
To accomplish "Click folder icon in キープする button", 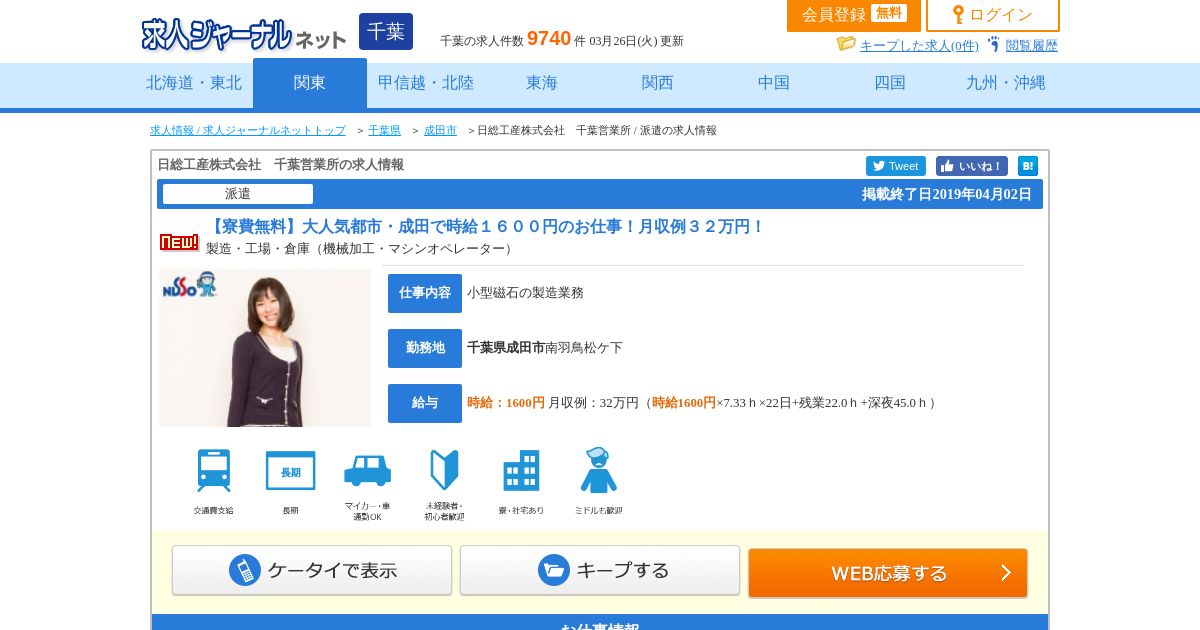I will coord(554,570).
